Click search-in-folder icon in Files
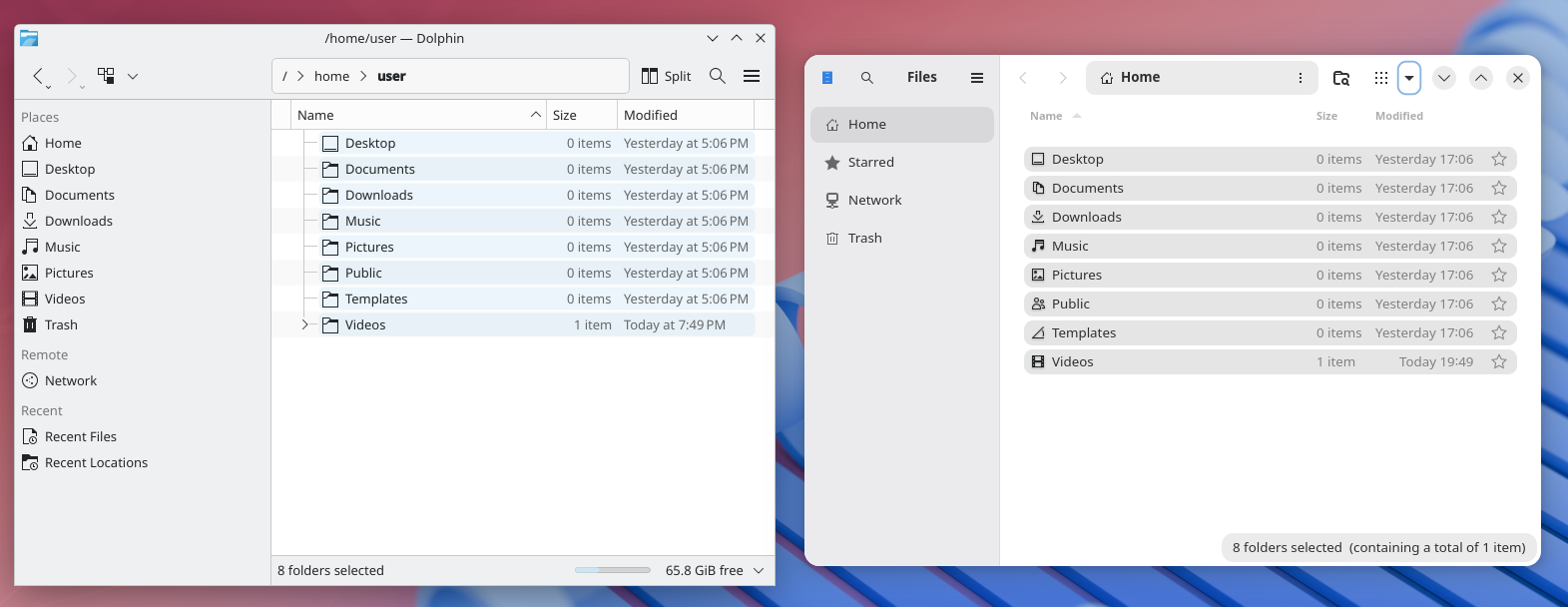 [x=1341, y=77]
